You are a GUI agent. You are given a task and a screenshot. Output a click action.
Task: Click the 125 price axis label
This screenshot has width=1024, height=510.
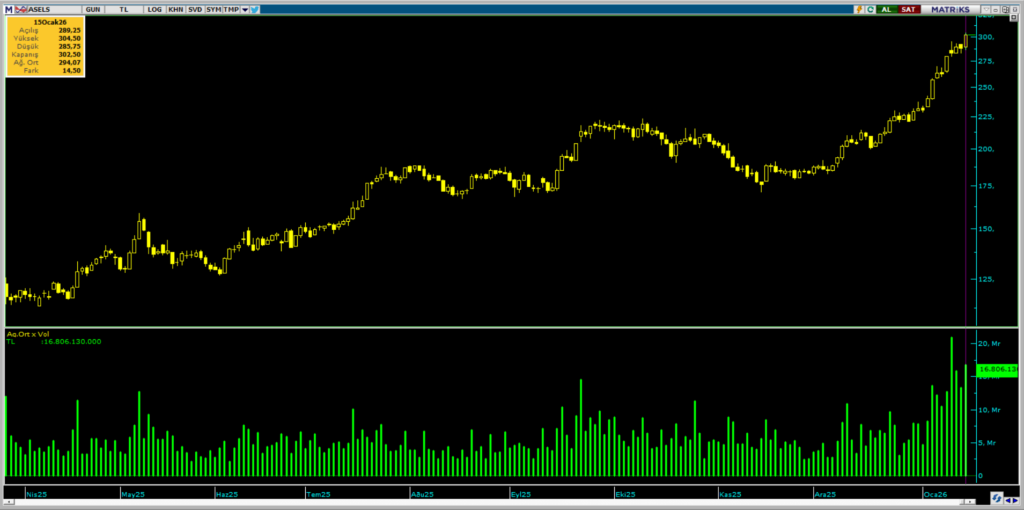(987, 279)
